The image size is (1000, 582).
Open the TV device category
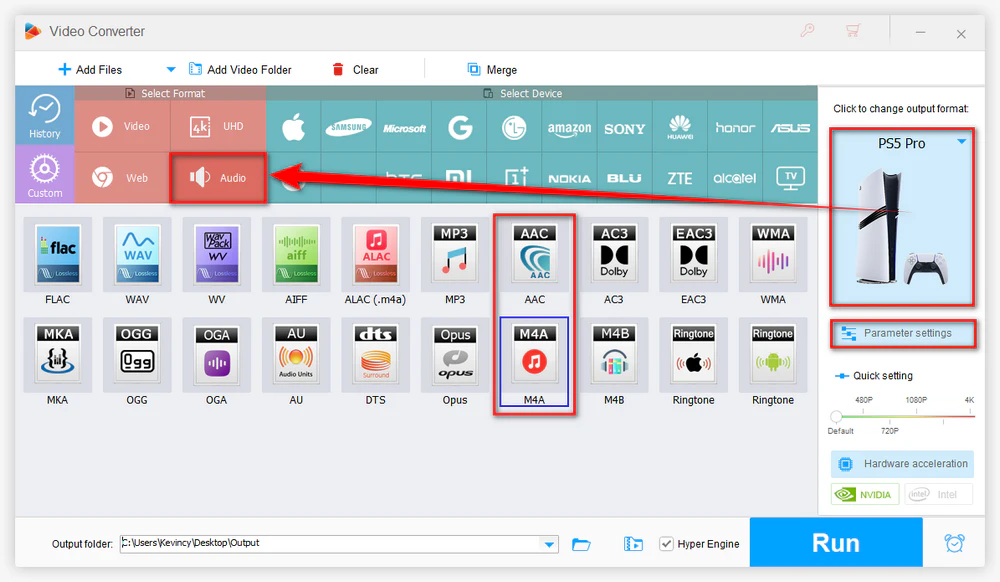coord(790,178)
